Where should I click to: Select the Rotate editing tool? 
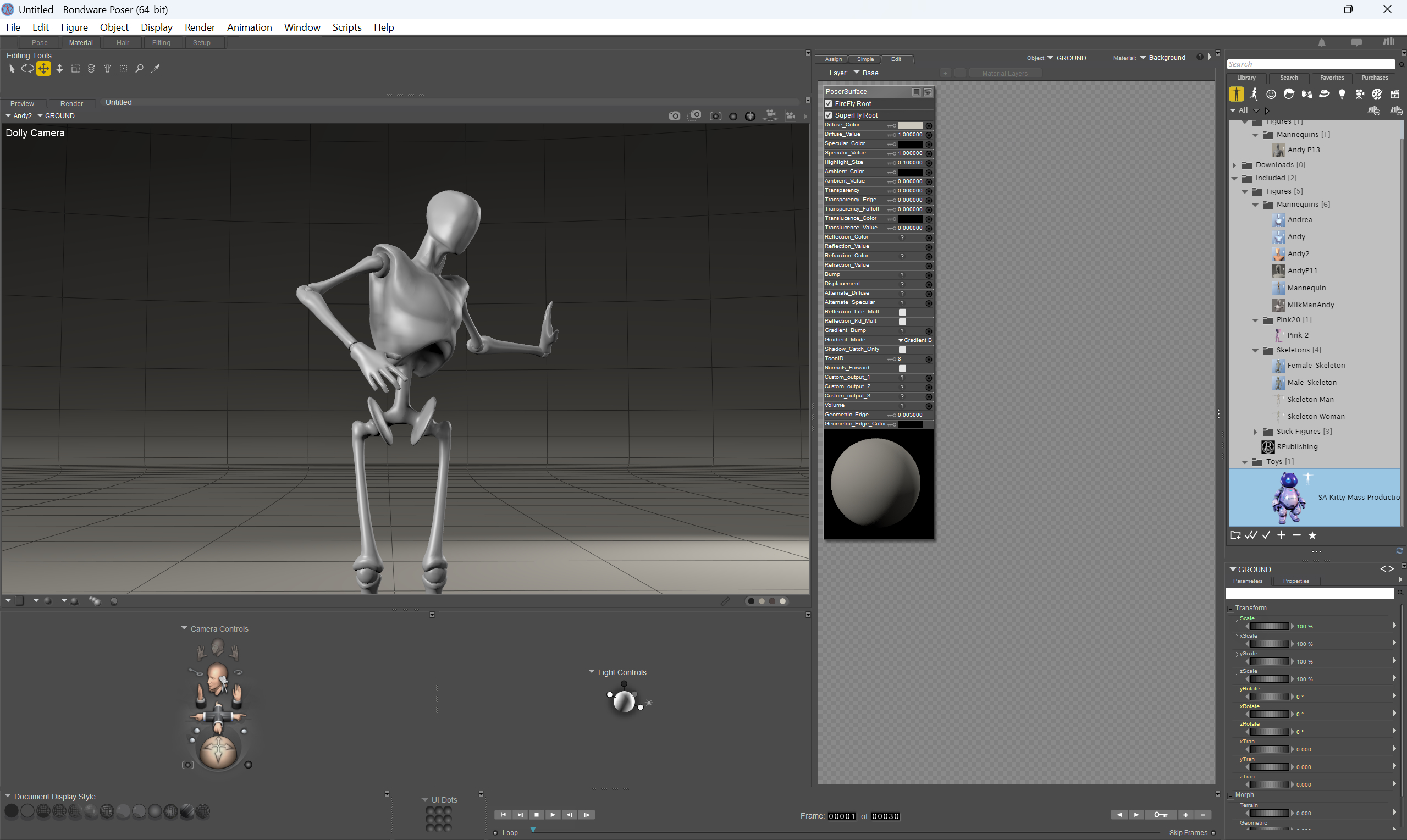pos(27,69)
